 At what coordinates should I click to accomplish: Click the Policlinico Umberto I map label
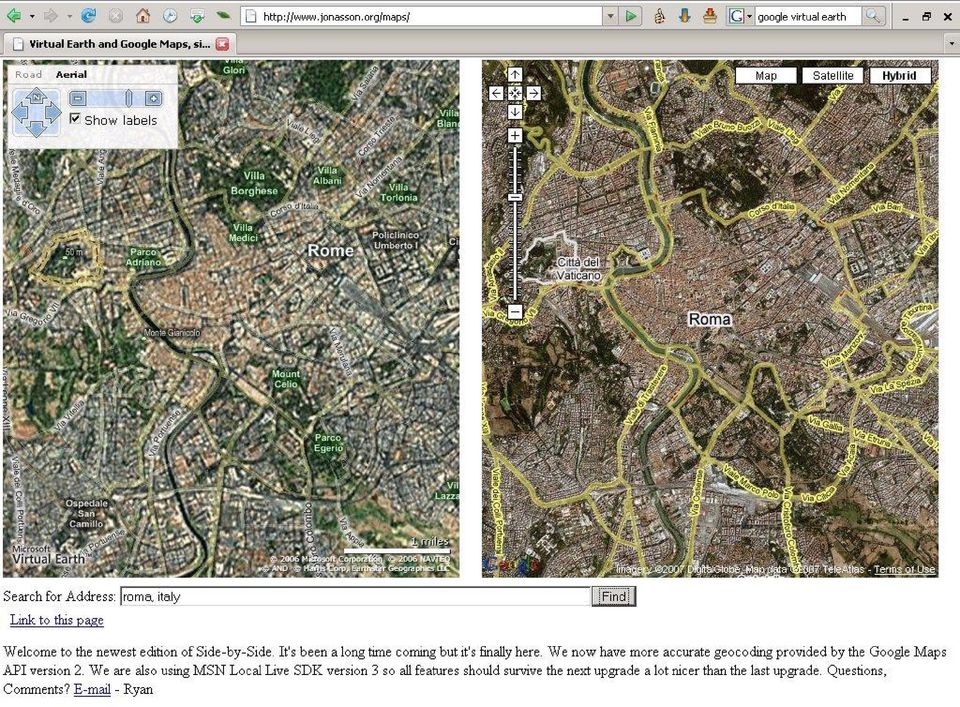click(x=396, y=240)
